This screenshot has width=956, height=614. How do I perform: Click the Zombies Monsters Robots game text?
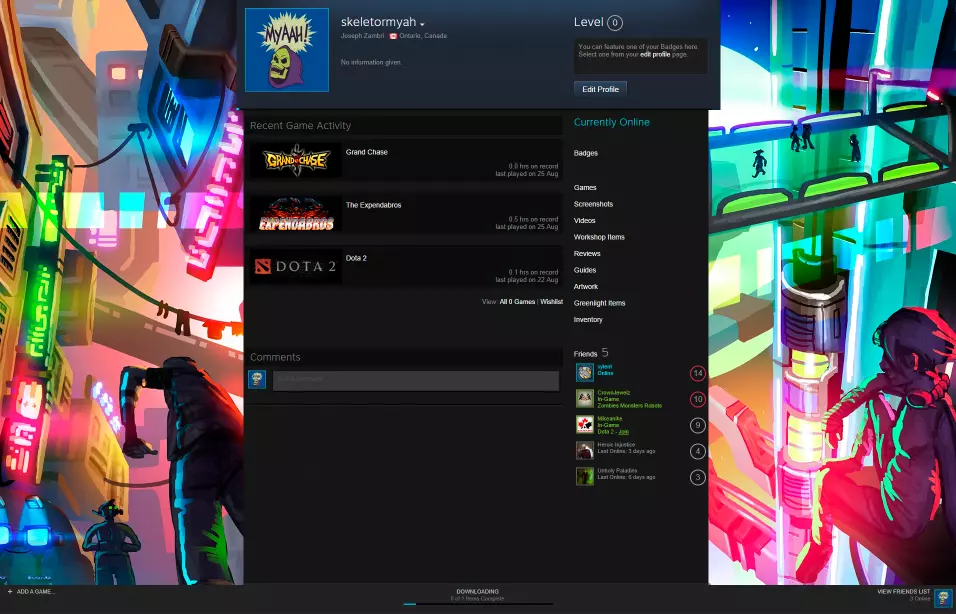click(629, 405)
